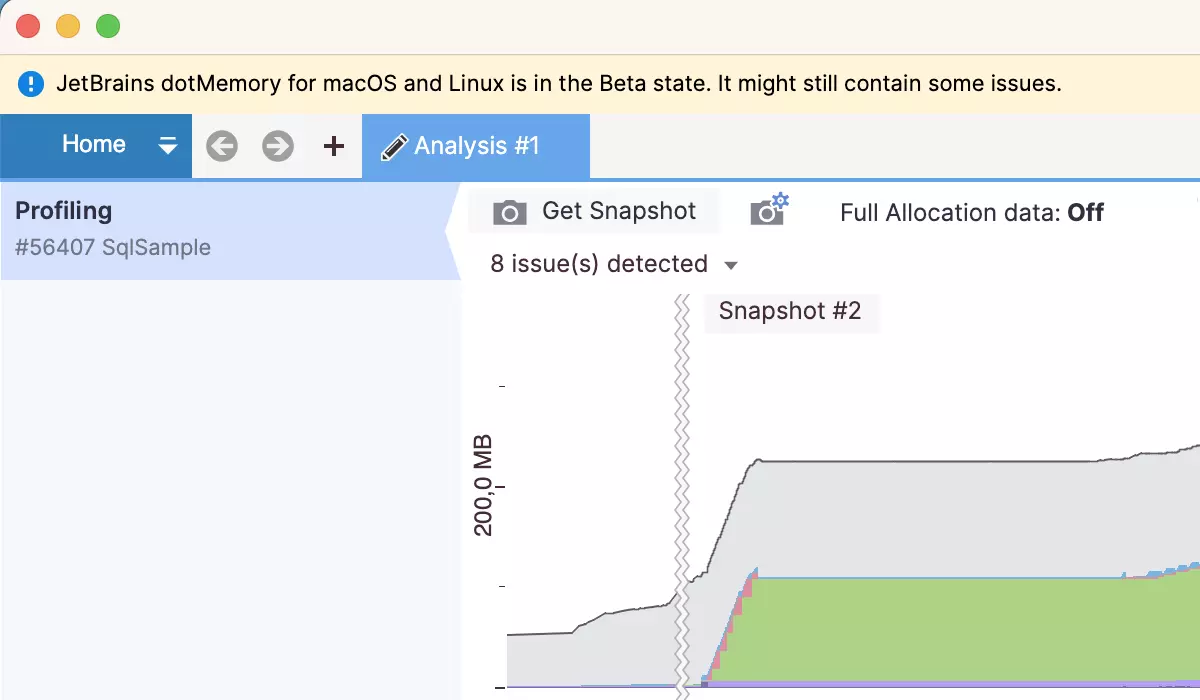Click the pencil icon on Analysis #1
The width and height of the screenshot is (1200, 700).
pos(394,147)
